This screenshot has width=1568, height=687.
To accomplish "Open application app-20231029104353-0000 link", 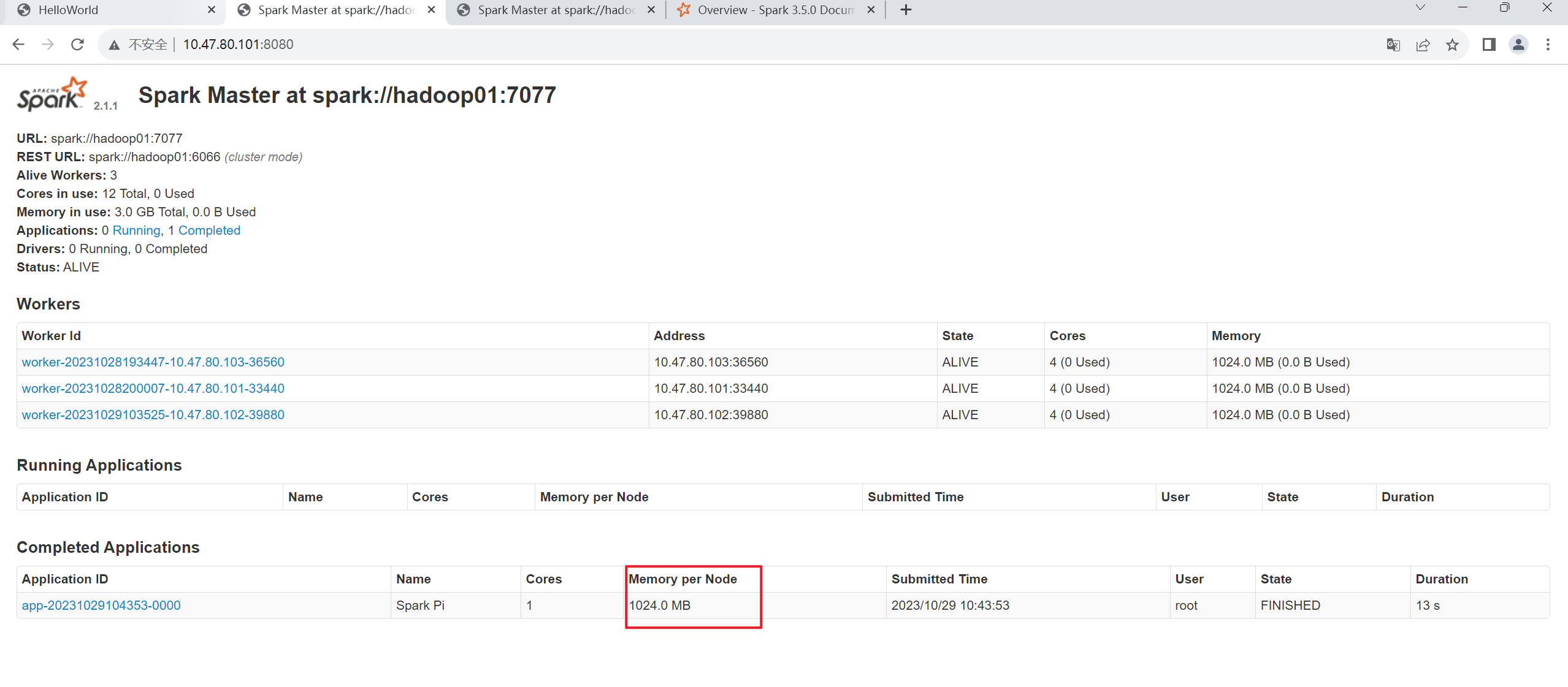I will tap(101, 605).
